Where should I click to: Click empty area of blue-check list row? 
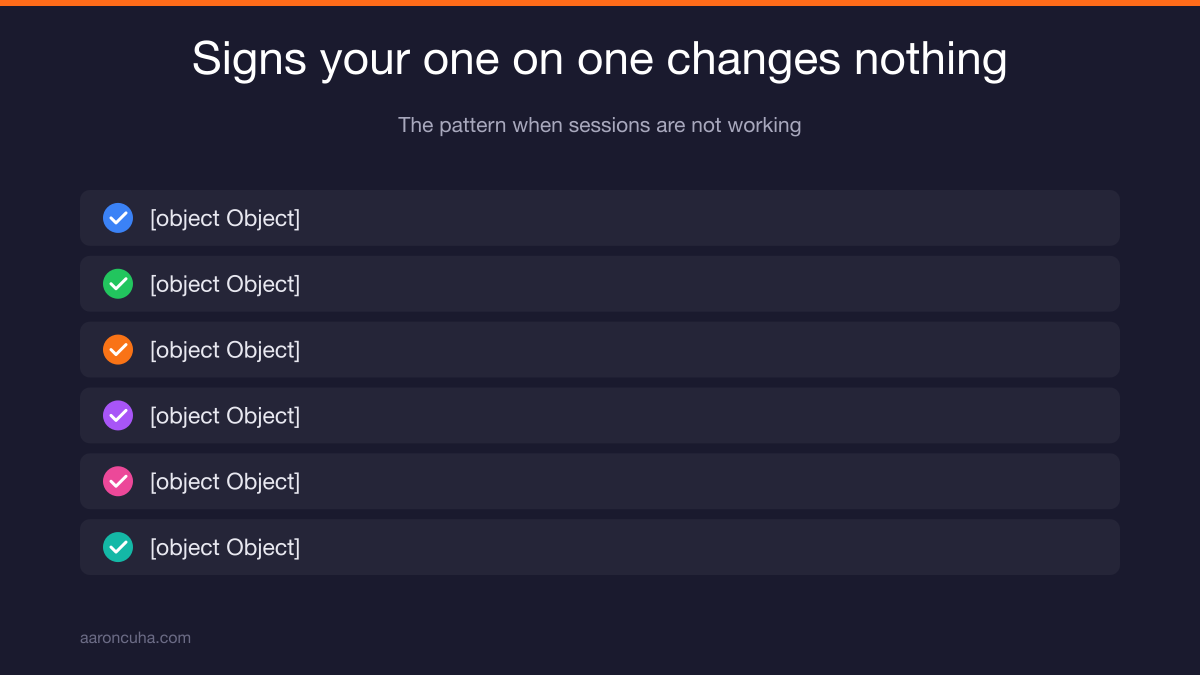(700, 218)
